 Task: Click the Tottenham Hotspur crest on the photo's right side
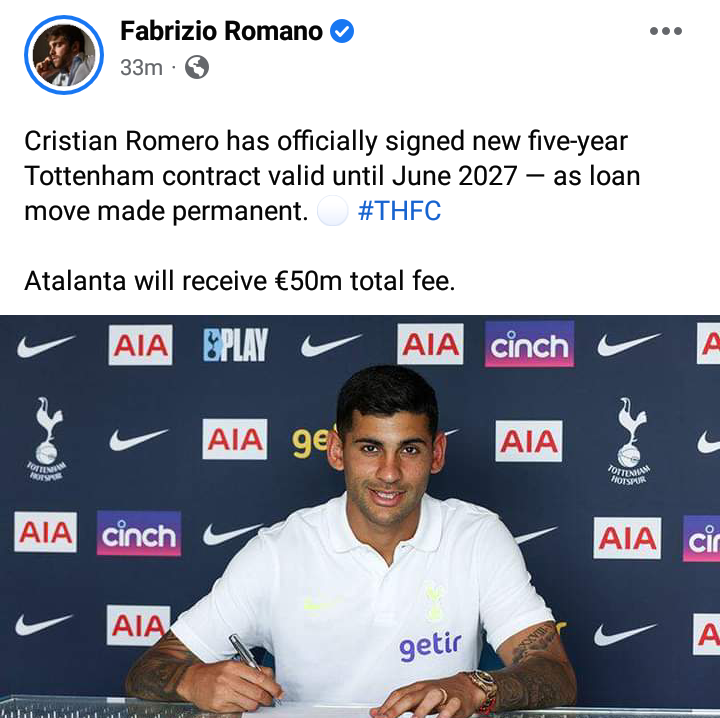[629, 441]
